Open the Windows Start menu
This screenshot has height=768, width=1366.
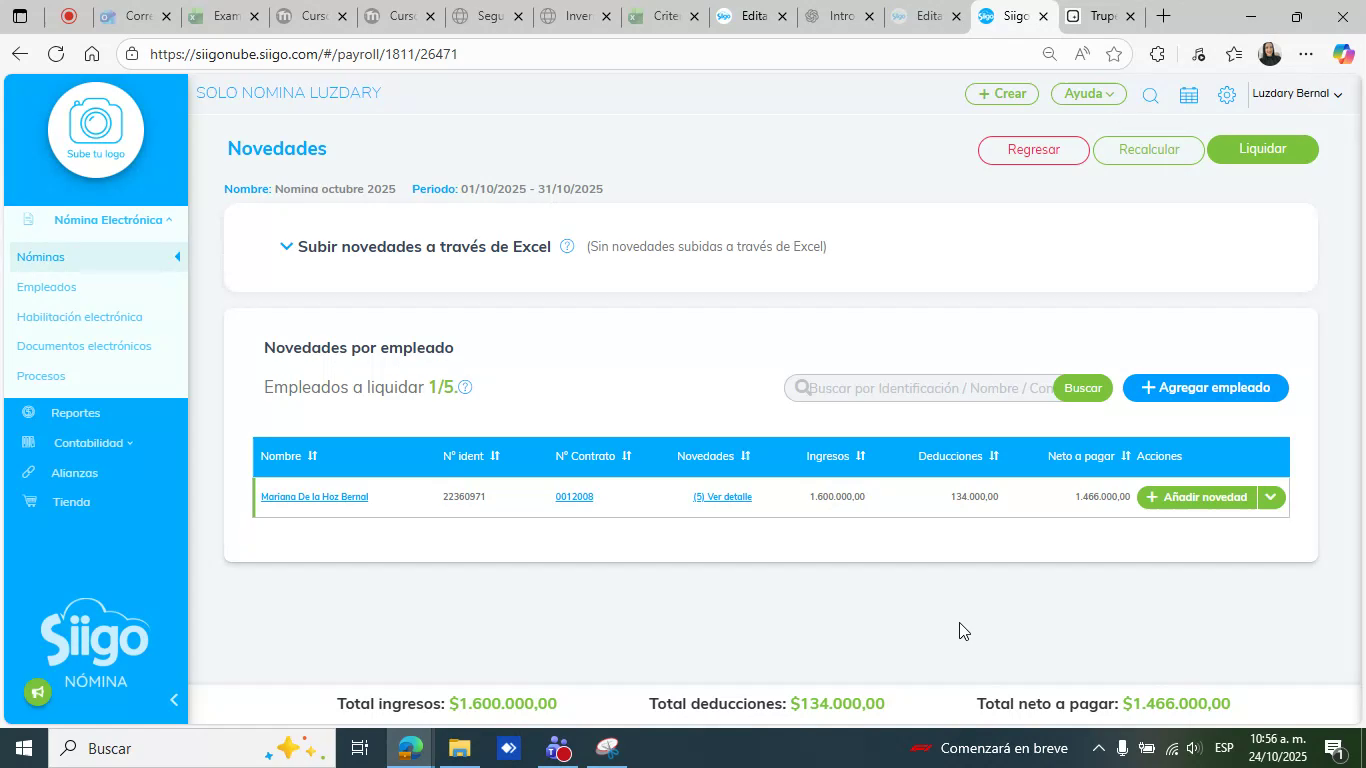pyautogui.click(x=23, y=748)
